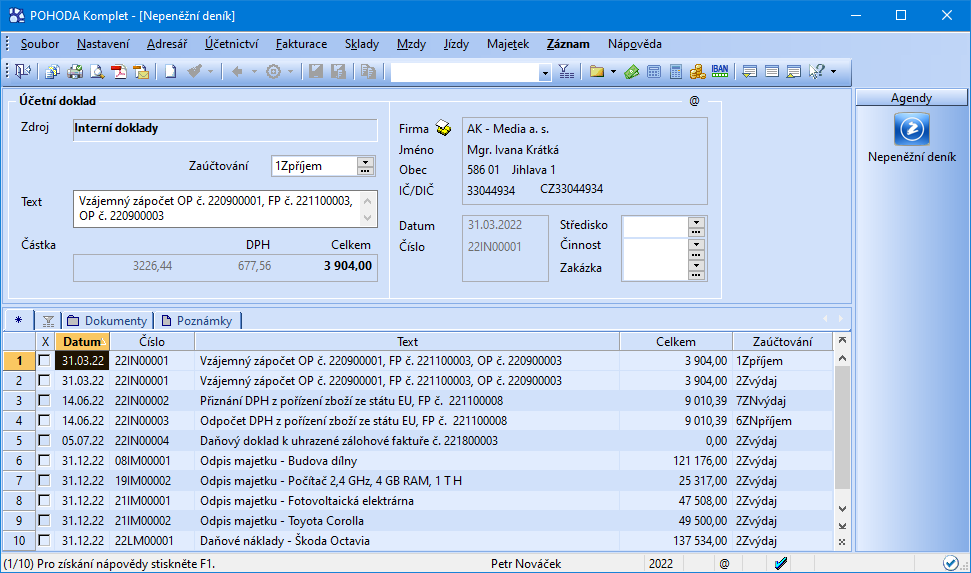
Task: Click the grayed copy record icon
Action: (368, 72)
